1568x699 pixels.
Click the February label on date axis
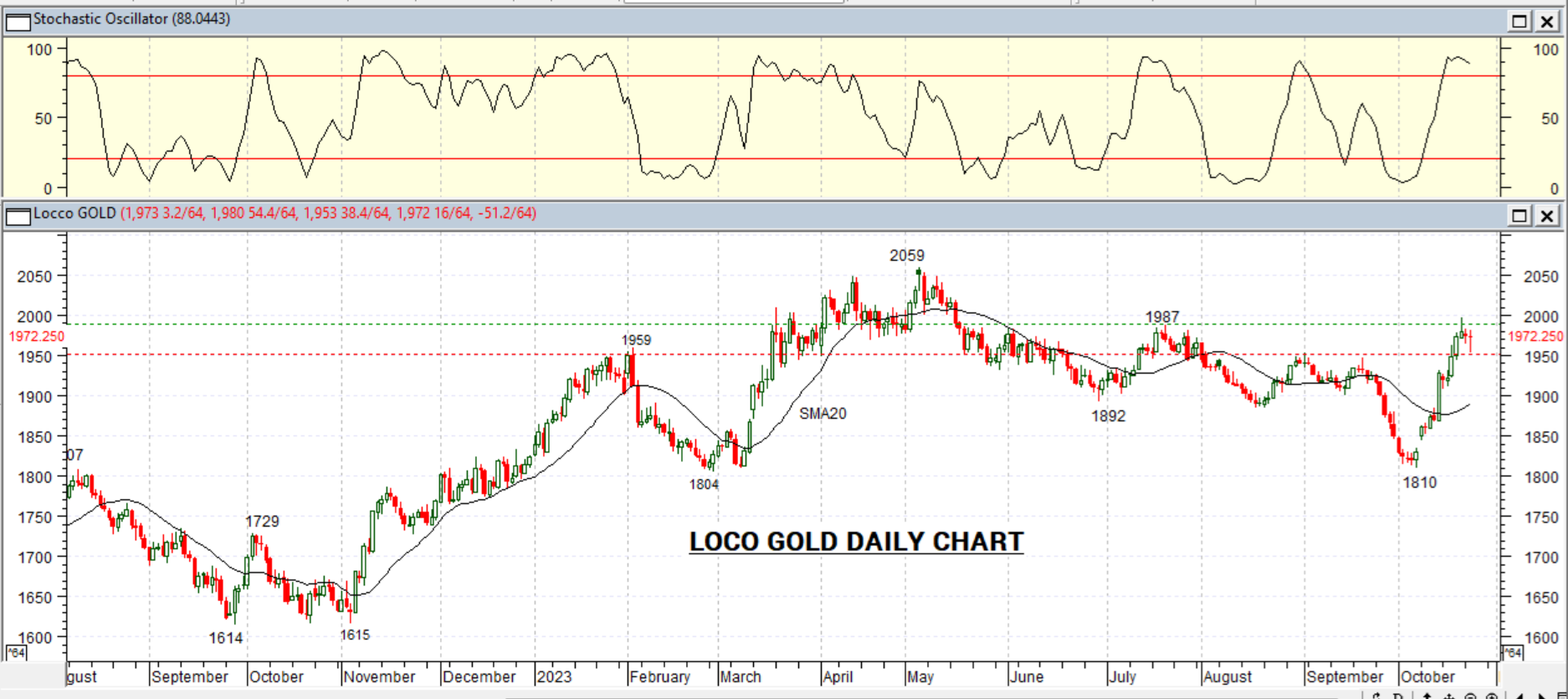coord(660,676)
